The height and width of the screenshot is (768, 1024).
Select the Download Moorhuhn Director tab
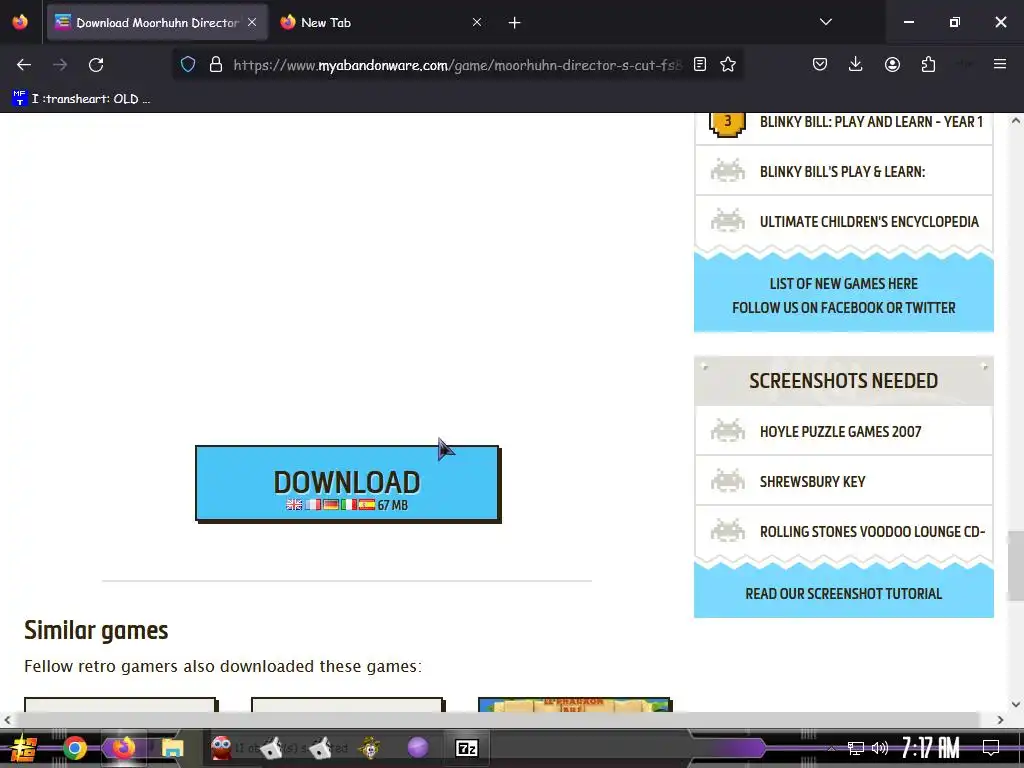[157, 22]
